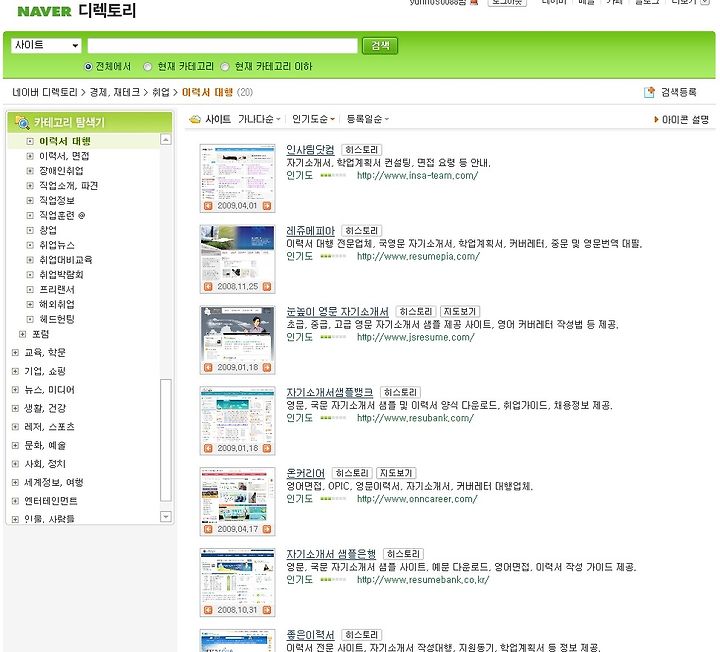Open 자기소개서샘플뱅크 site link
Screen dimensions: 720x652
[x=329, y=392]
